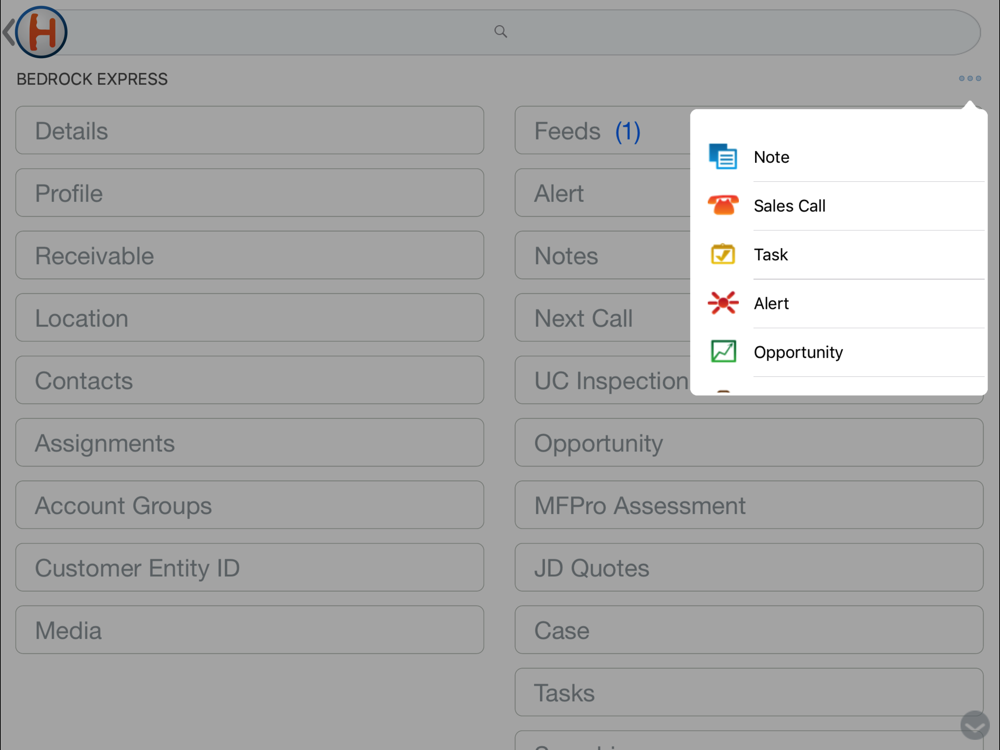
Task: Tap the red Alert starburst icon
Action: click(723, 303)
